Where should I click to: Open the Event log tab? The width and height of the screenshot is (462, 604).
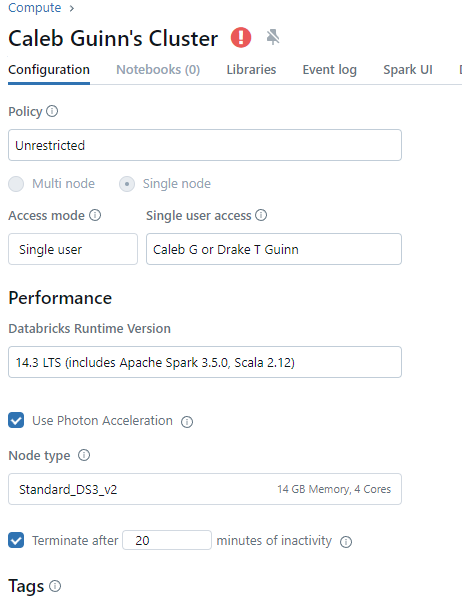click(329, 70)
